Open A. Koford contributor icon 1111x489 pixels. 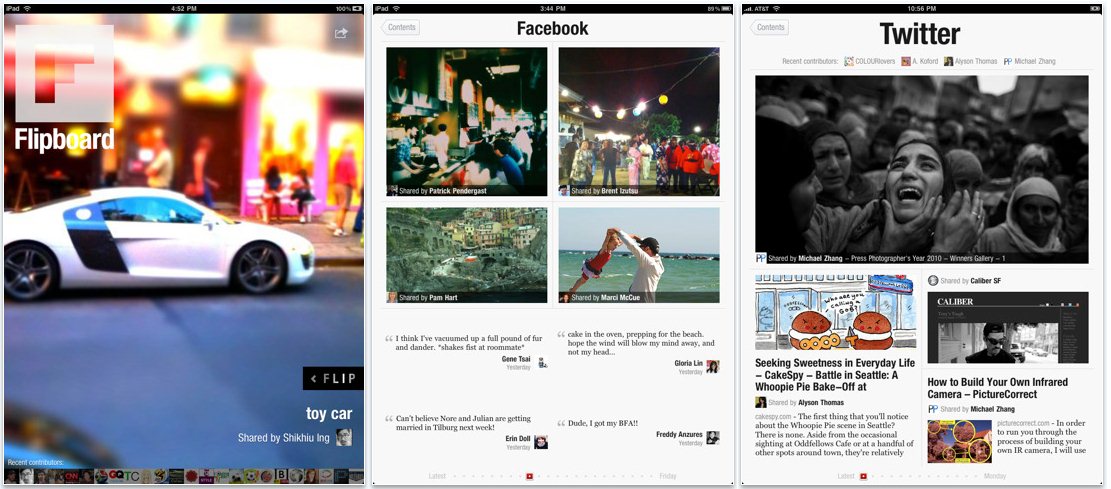906,62
